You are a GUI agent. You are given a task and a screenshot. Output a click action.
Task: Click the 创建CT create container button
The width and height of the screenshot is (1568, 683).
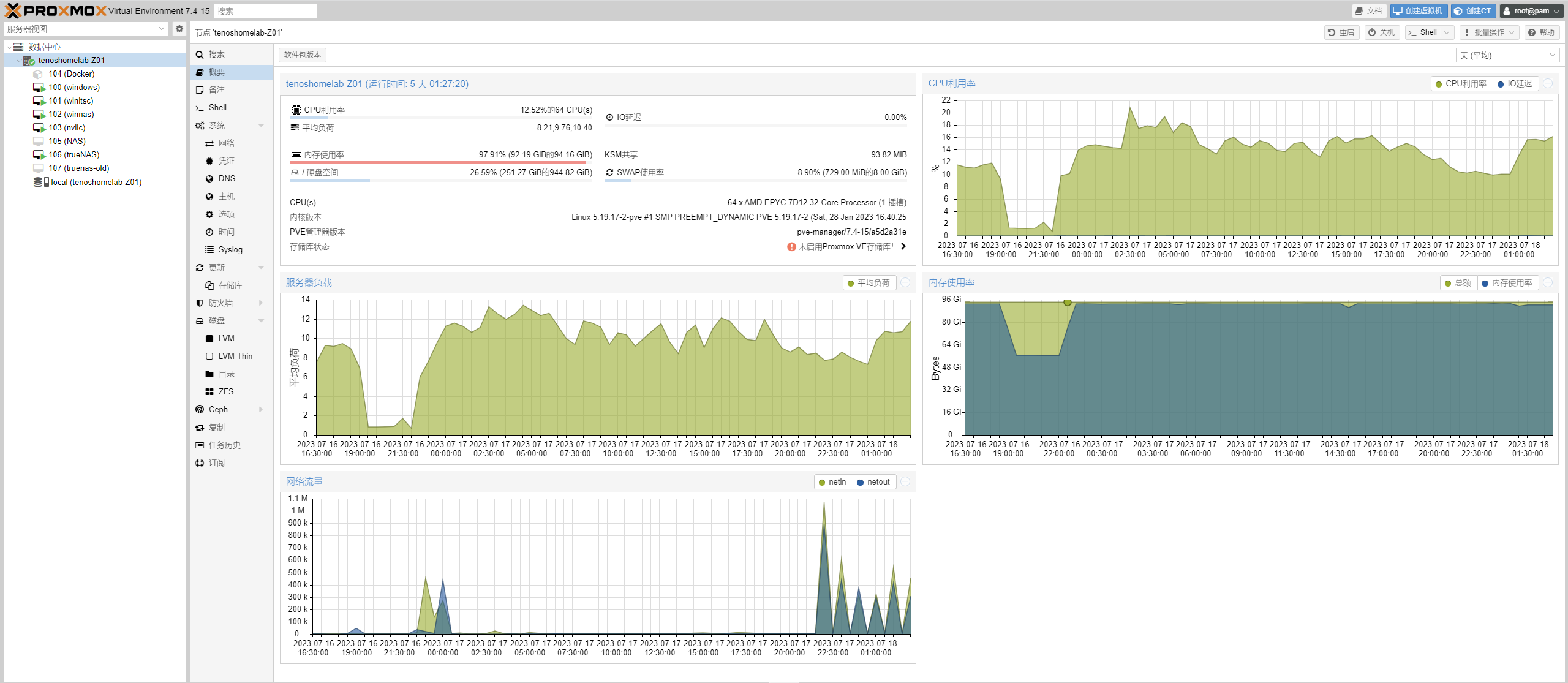point(1473,11)
